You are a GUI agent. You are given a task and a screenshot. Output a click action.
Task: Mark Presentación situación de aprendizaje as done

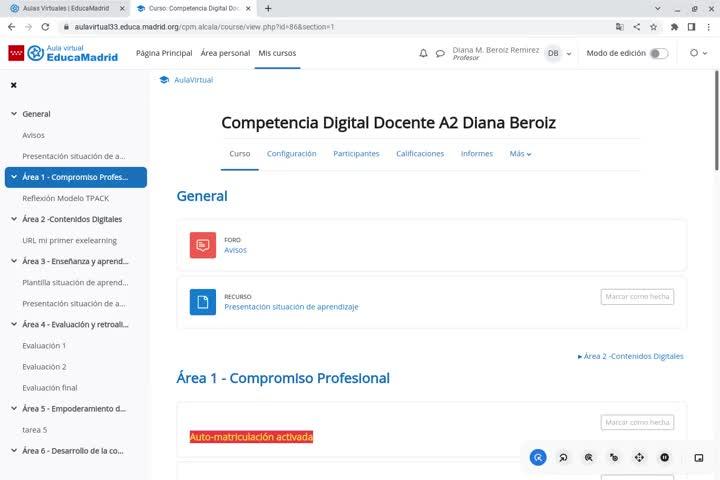637,297
